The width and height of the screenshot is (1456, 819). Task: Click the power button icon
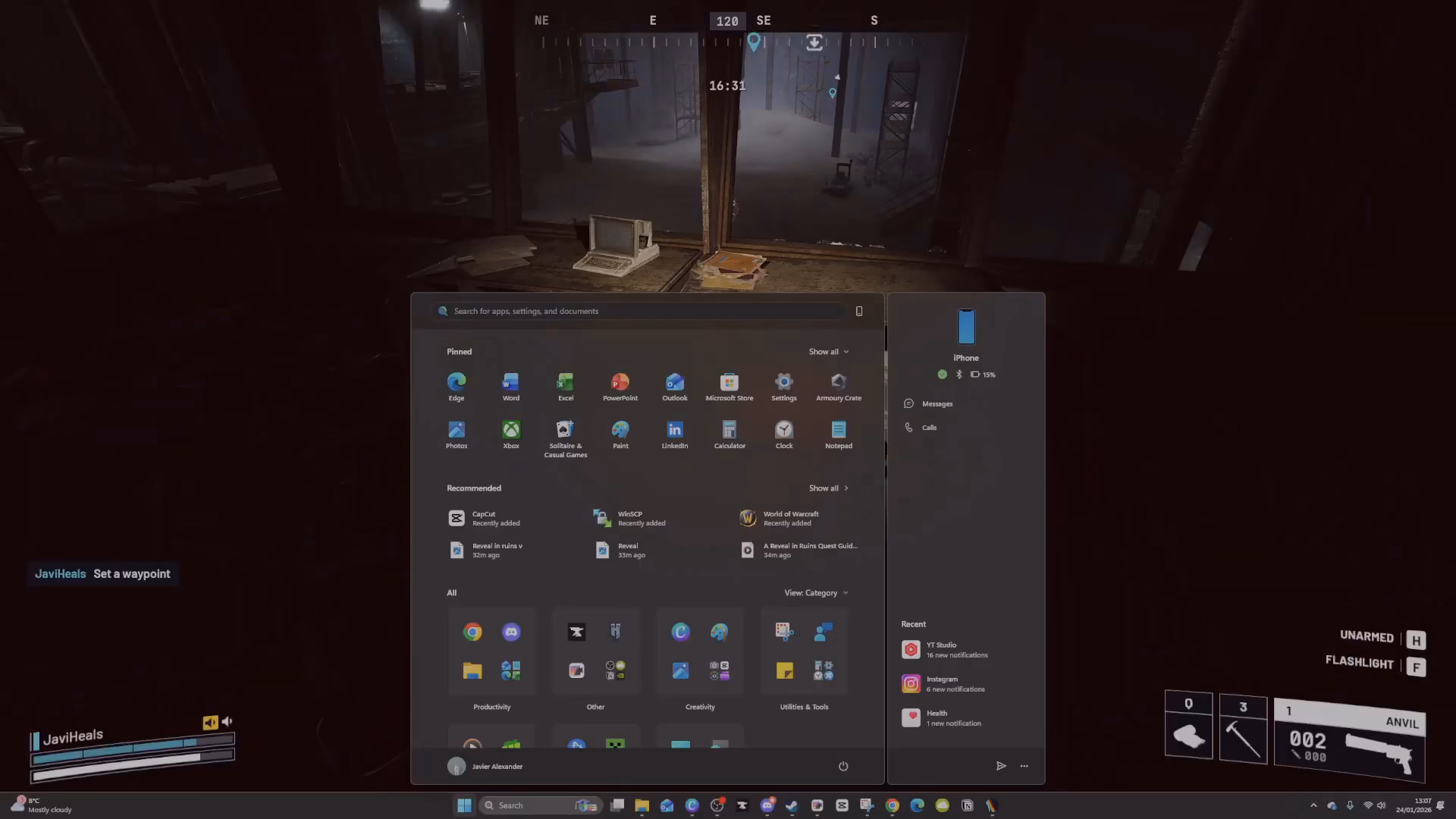click(x=843, y=766)
